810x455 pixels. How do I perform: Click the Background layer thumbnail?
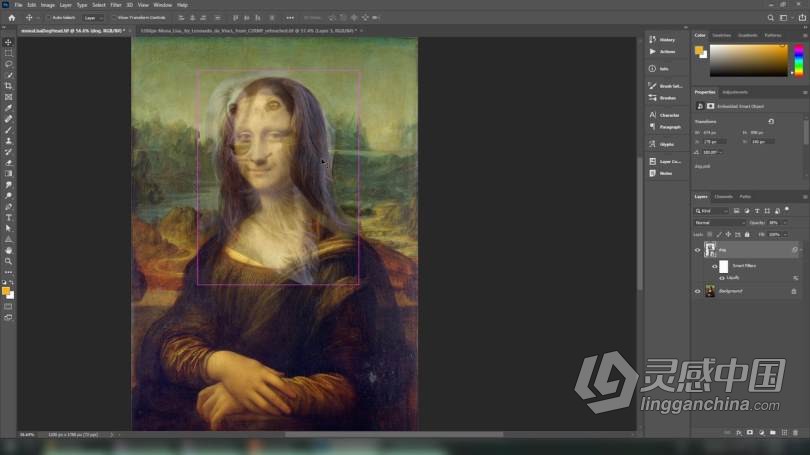[710, 291]
